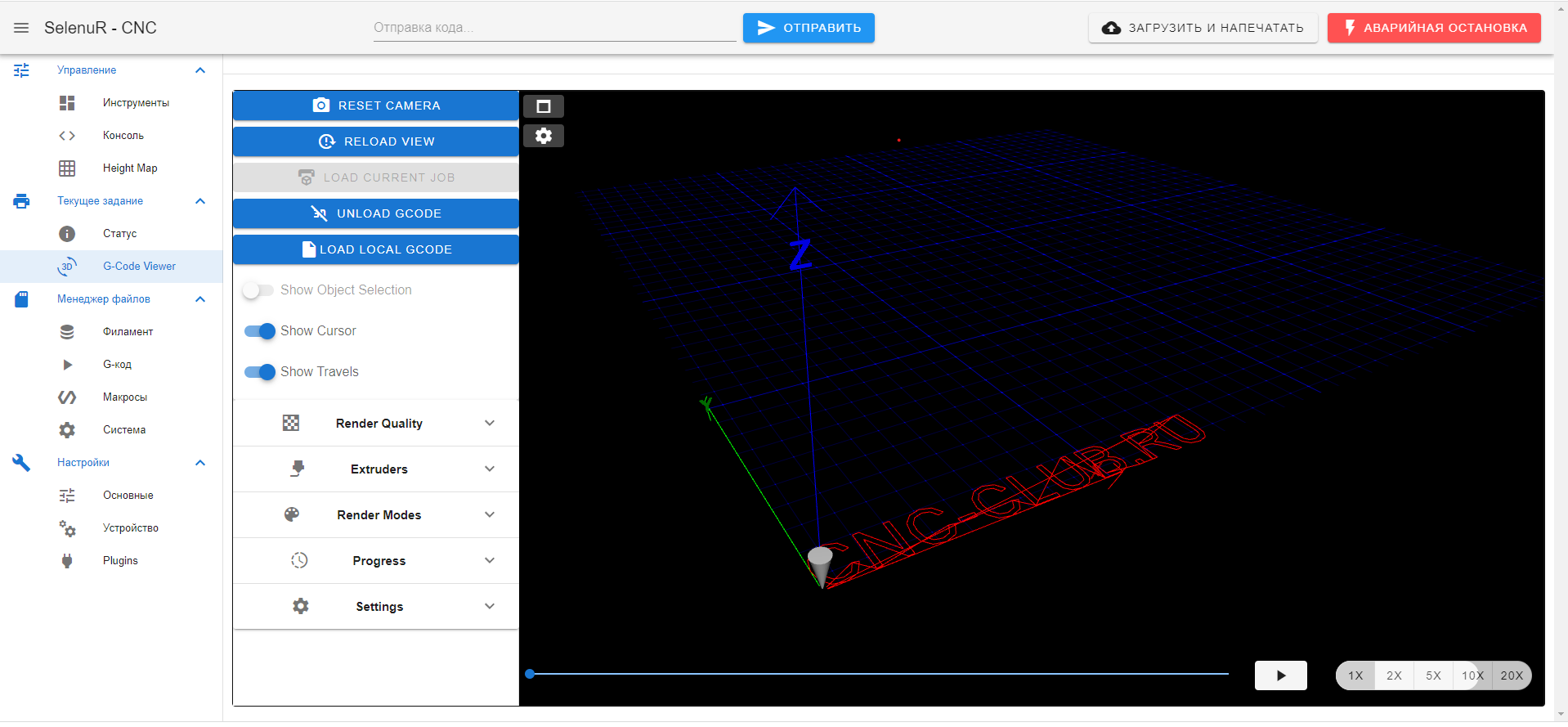Expand the Render Quality panel
This screenshot has height=727, width=1568.
pos(490,423)
